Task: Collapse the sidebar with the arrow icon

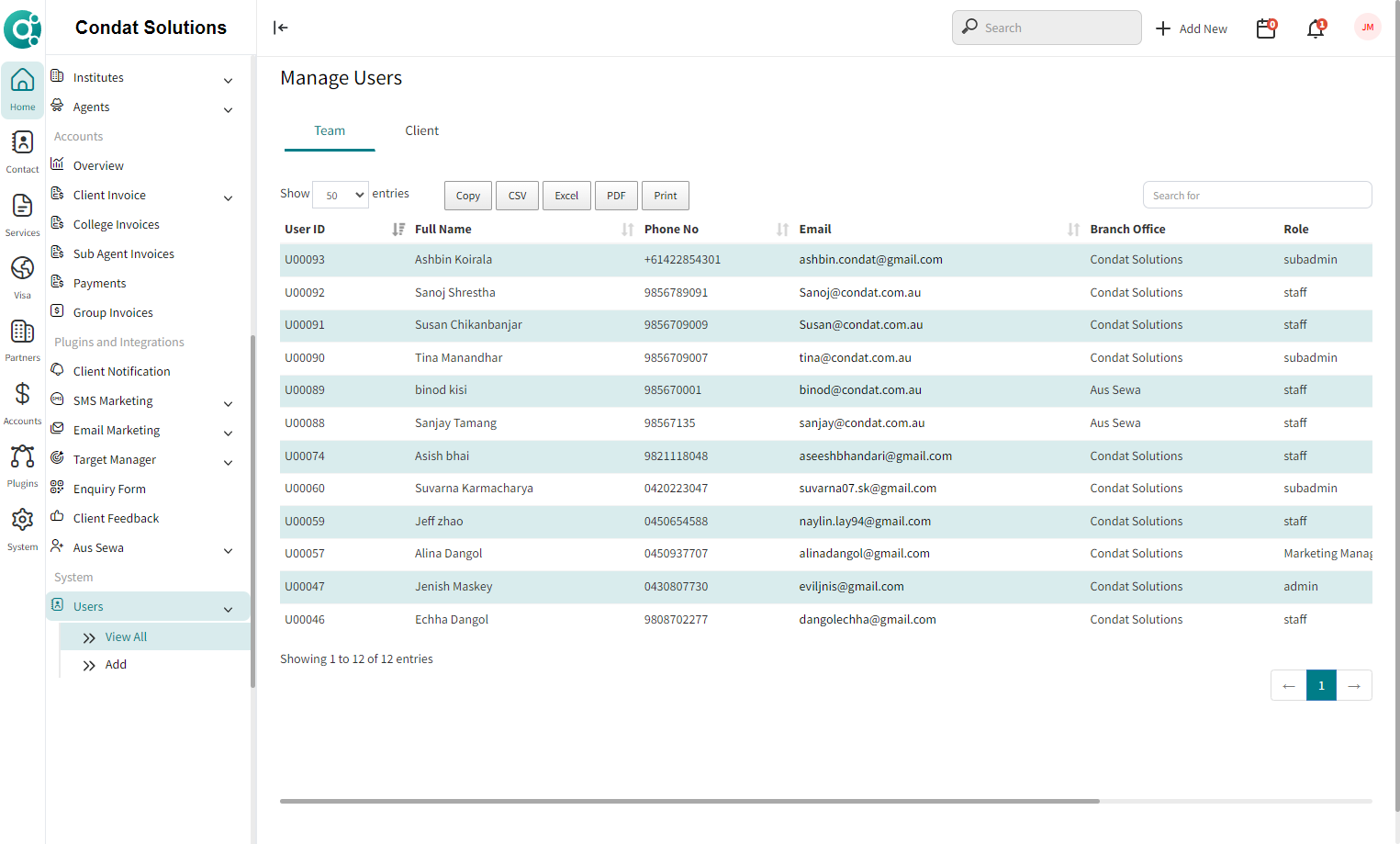Action: 281,28
